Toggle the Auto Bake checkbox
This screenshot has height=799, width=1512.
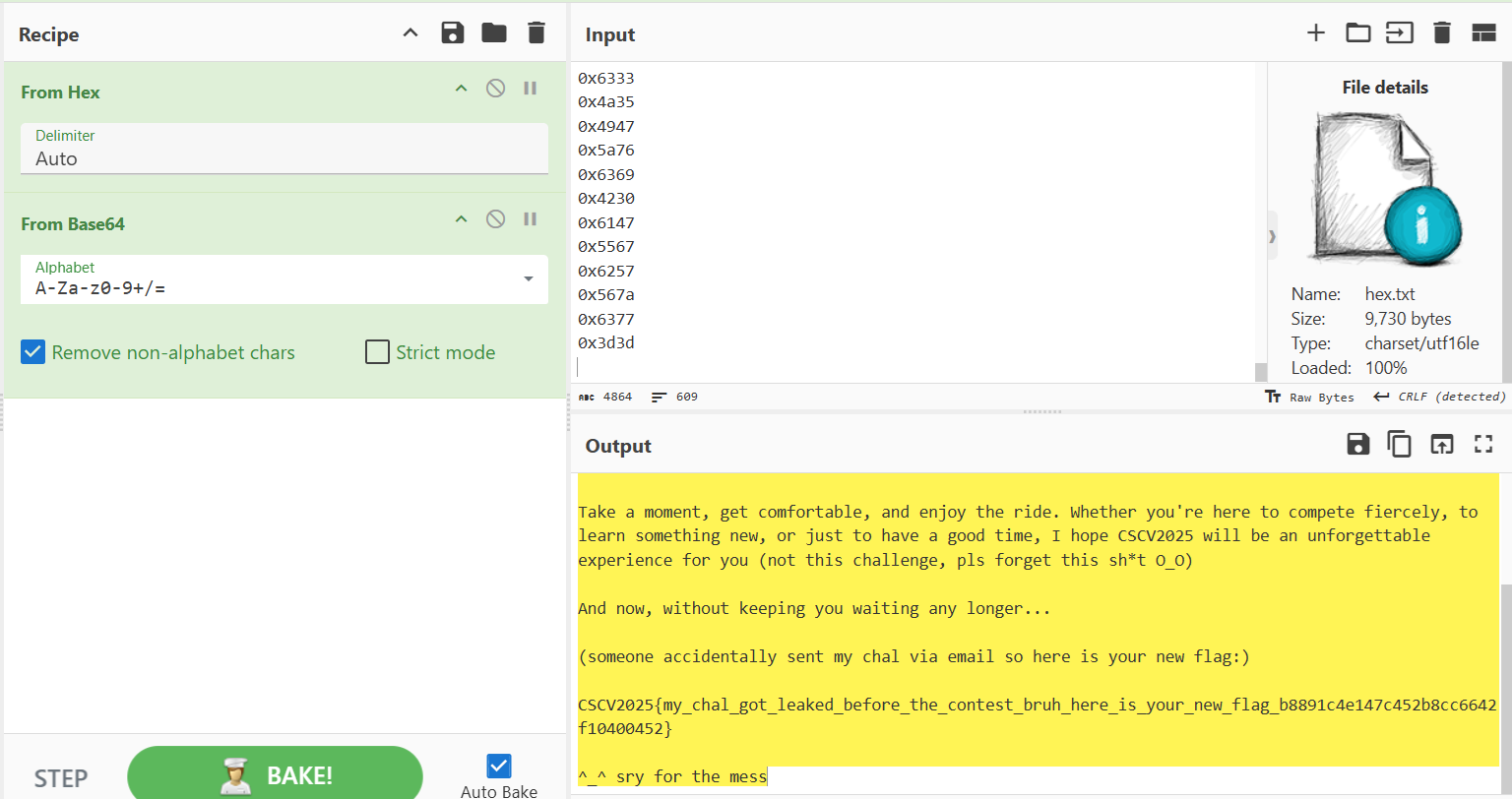(499, 766)
